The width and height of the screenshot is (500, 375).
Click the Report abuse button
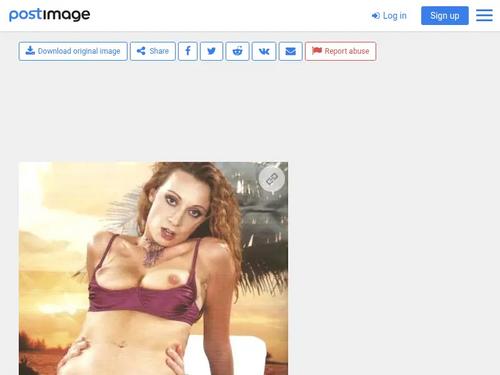click(x=341, y=51)
